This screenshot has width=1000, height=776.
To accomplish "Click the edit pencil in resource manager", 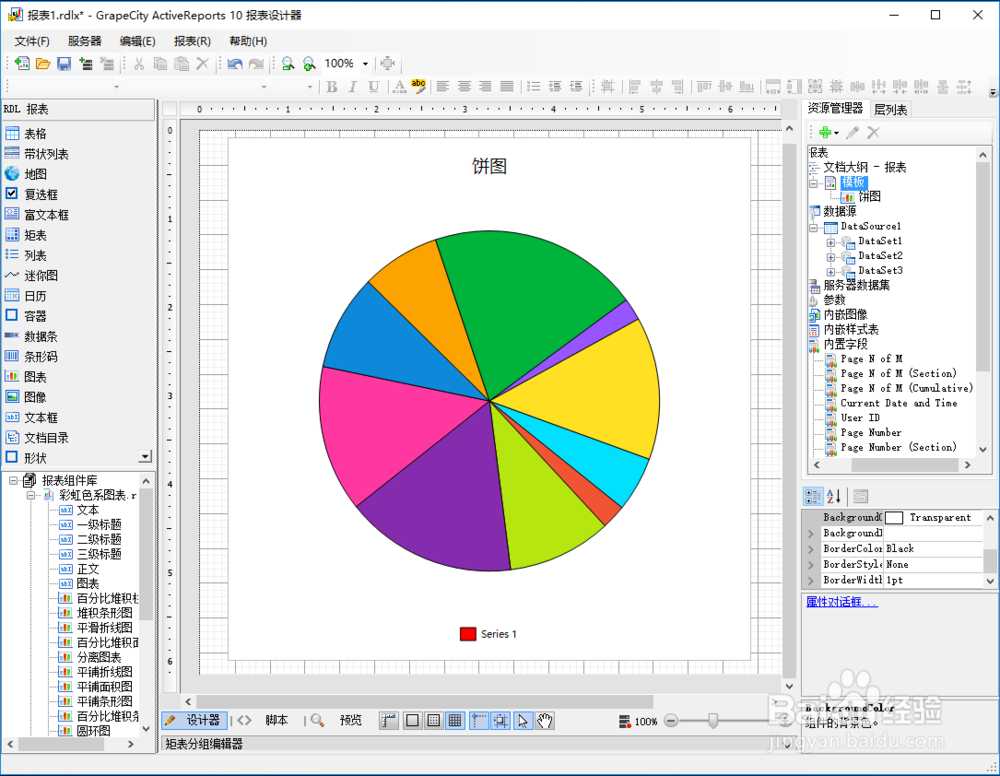I will 852,132.
